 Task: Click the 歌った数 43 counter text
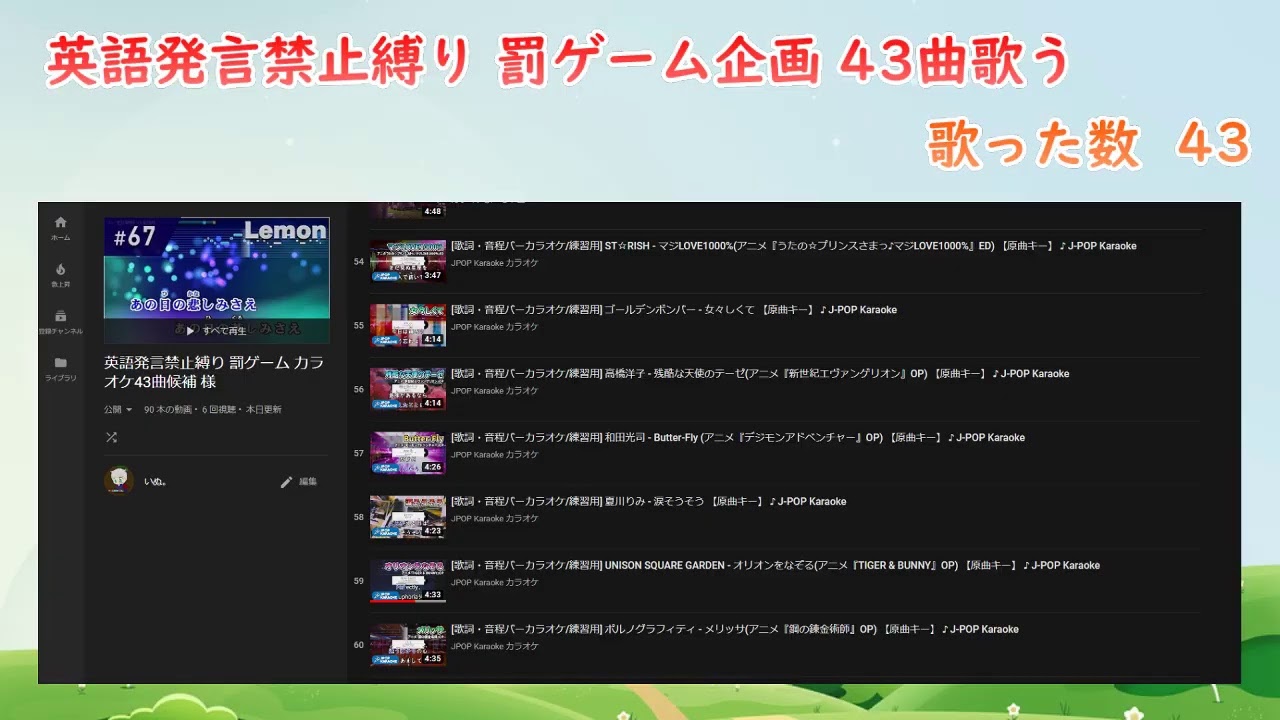[x=1088, y=144]
